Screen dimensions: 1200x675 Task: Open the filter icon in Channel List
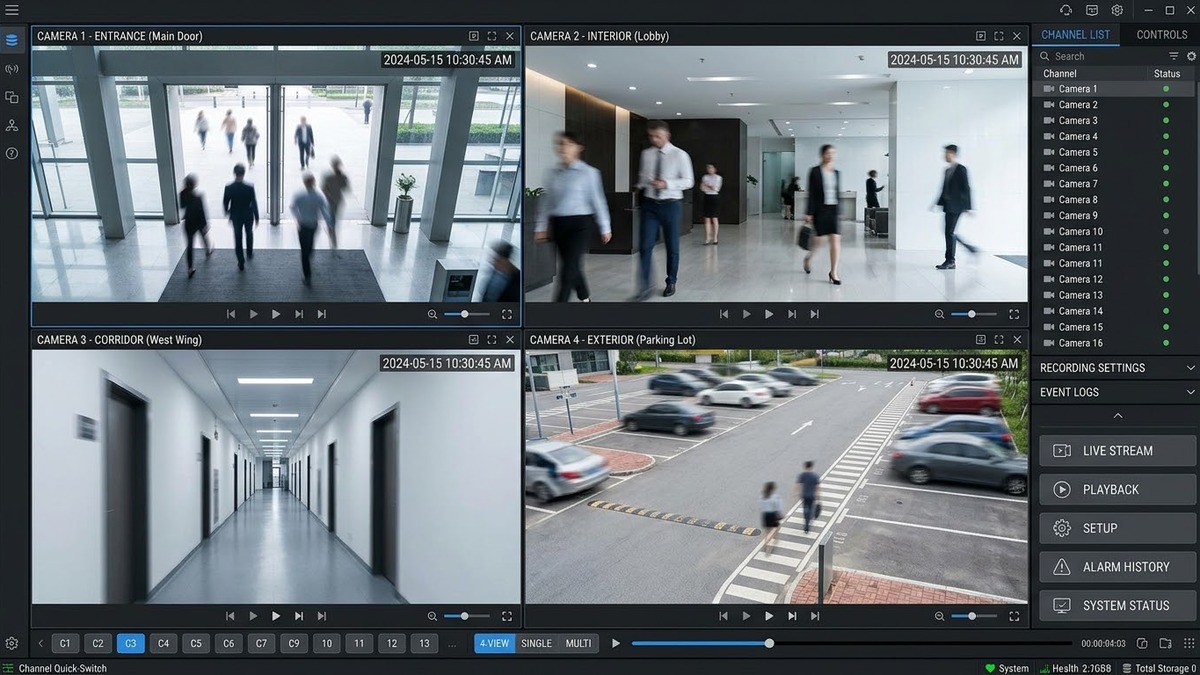point(1175,57)
